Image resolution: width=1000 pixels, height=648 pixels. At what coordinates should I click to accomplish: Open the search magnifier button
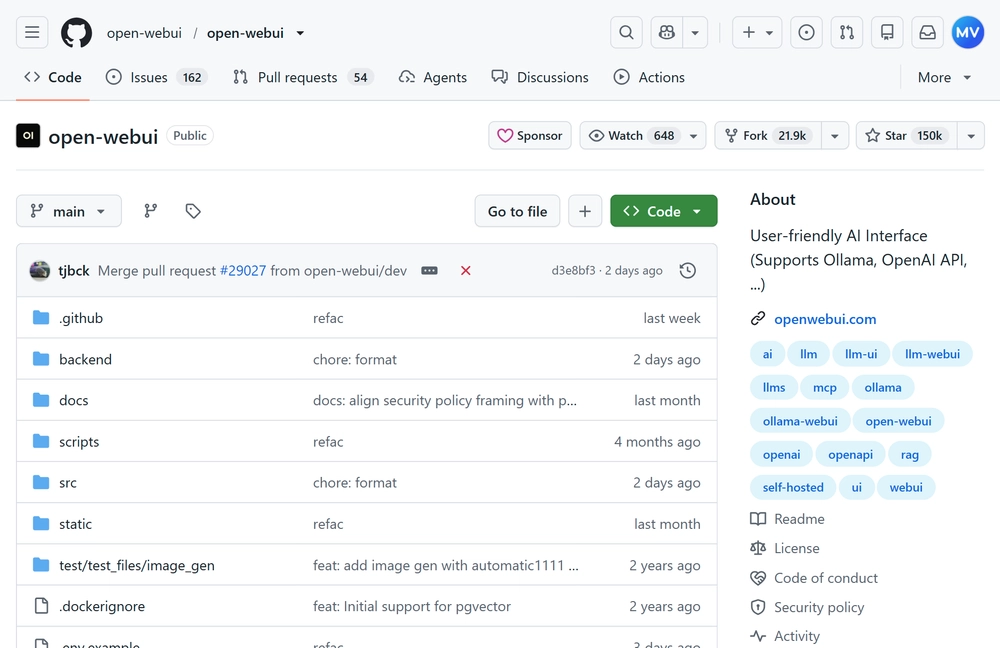(x=626, y=33)
